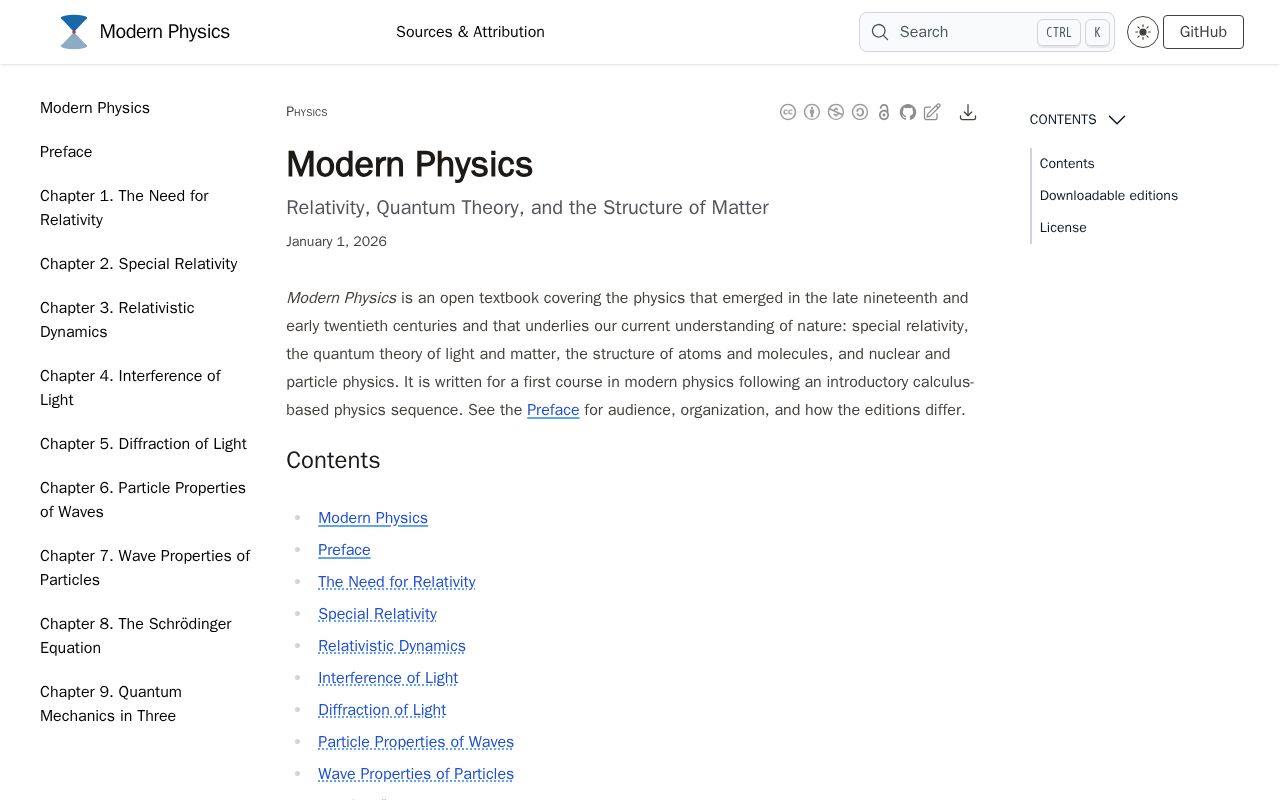Click the CC NonCommercial icon
This screenshot has width=1280, height=800.
836,112
